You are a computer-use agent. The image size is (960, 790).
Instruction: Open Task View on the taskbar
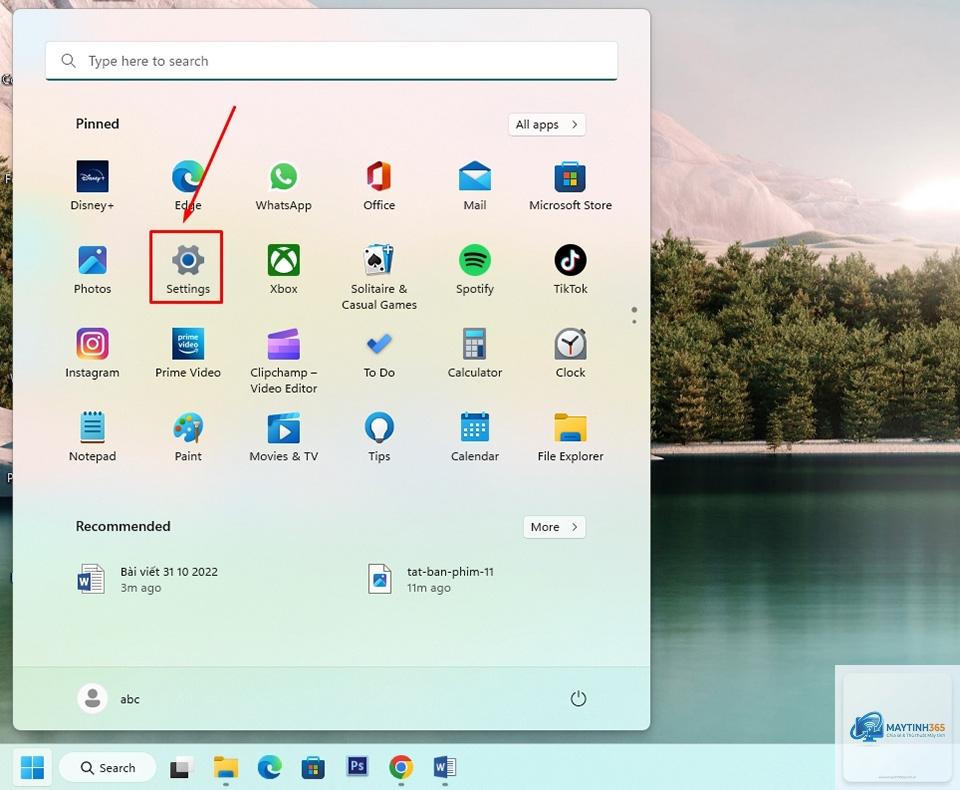tap(181, 767)
